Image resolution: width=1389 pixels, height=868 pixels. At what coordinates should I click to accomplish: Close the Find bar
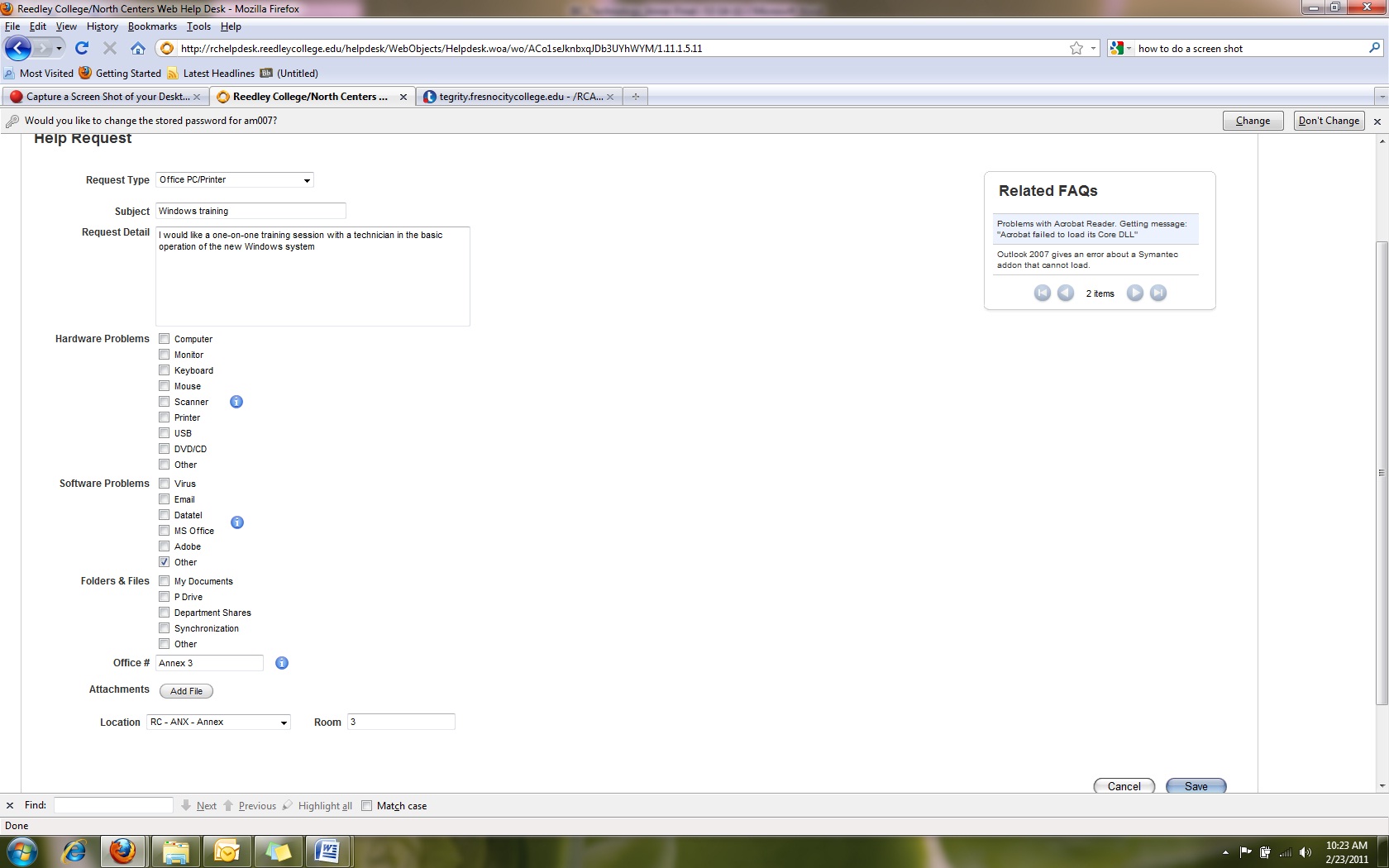click(x=10, y=806)
